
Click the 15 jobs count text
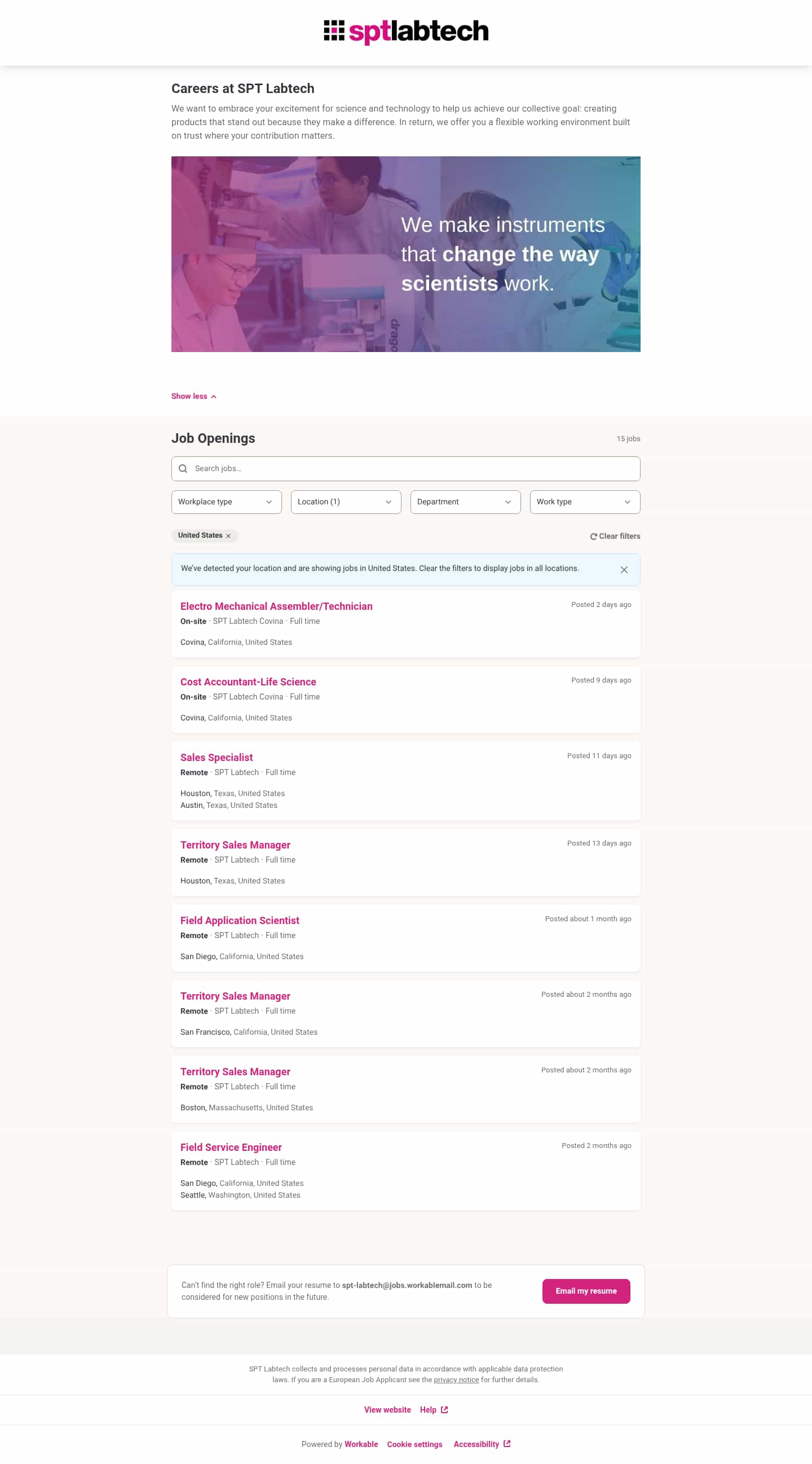point(628,439)
